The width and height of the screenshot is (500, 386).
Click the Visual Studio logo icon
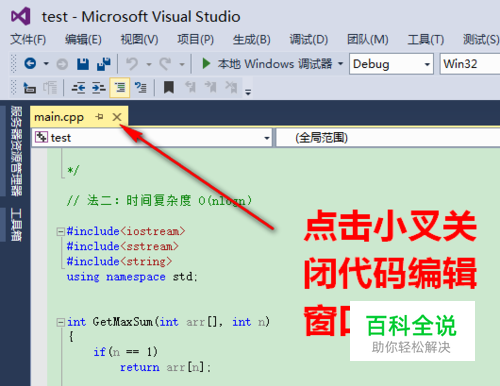21,16
